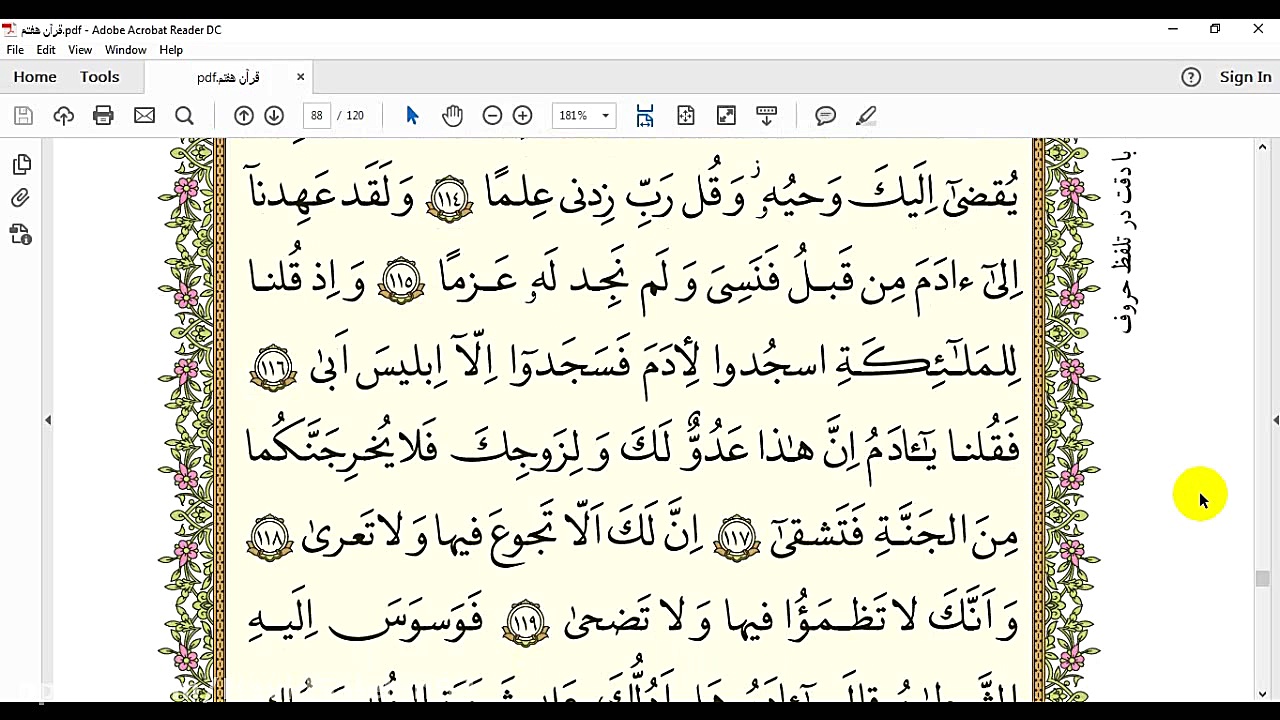Select the text Selection tool
The image size is (1280, 720).
pyautogui.click(x=412, y=115)
